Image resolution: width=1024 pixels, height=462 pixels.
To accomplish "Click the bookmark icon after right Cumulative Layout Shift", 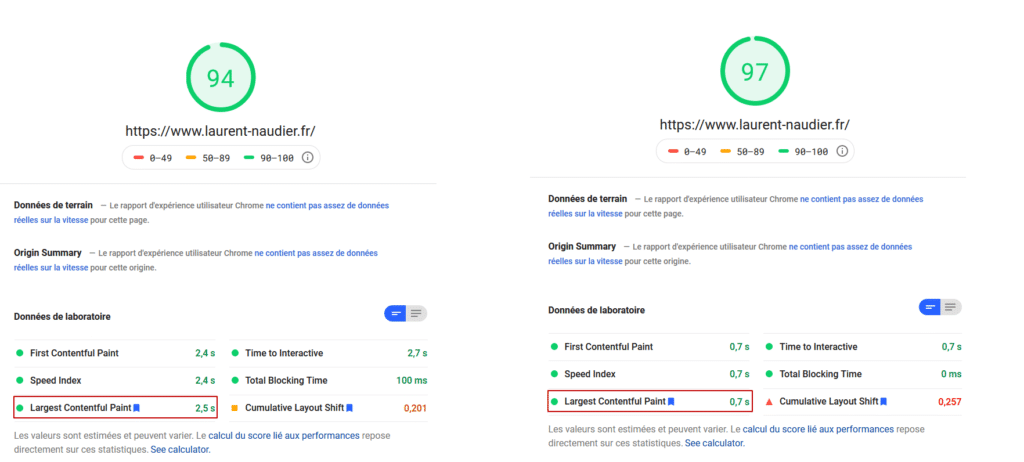I will click(884, 401).
